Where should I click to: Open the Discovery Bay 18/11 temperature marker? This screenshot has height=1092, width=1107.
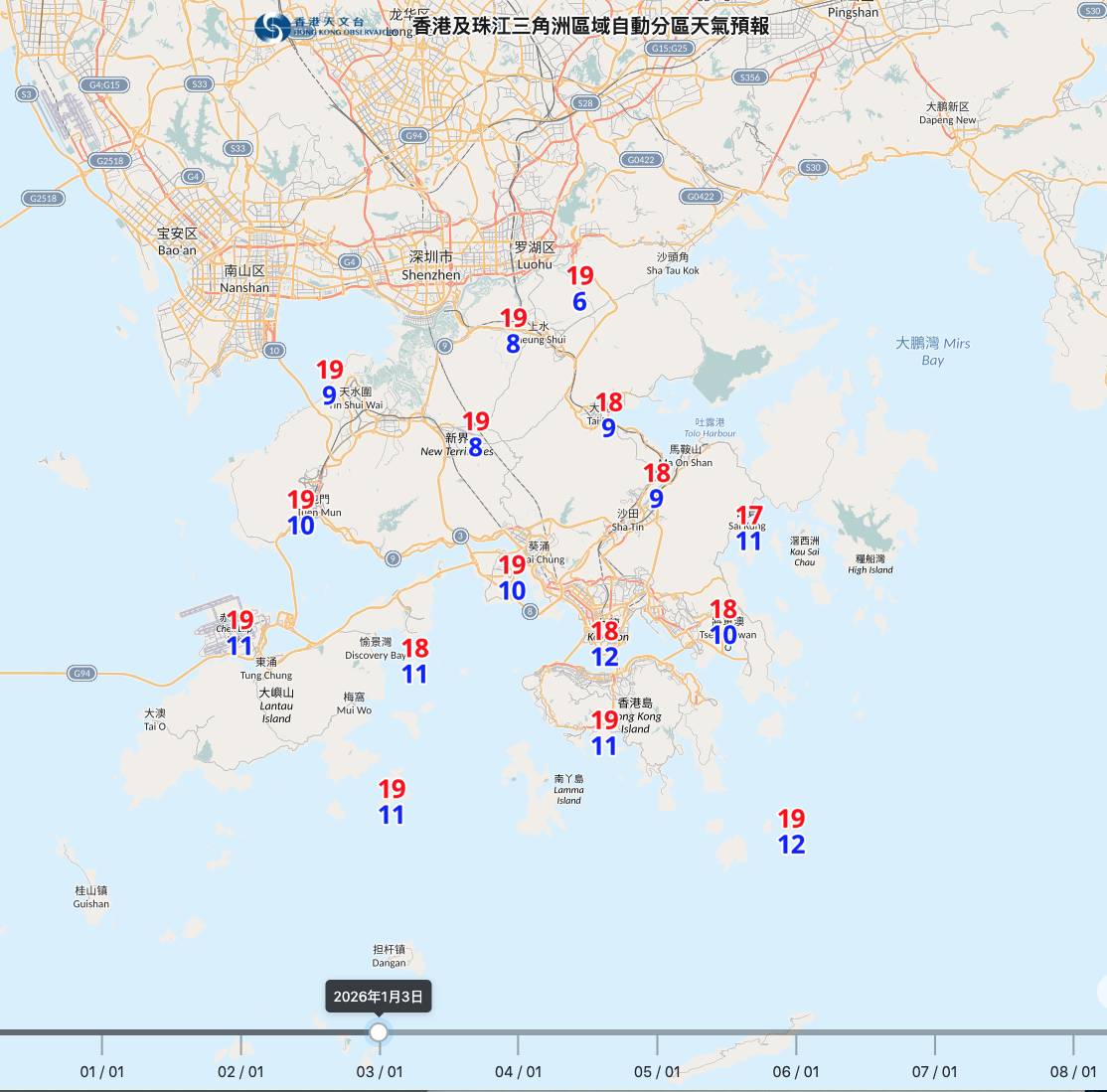coord(414,661)
